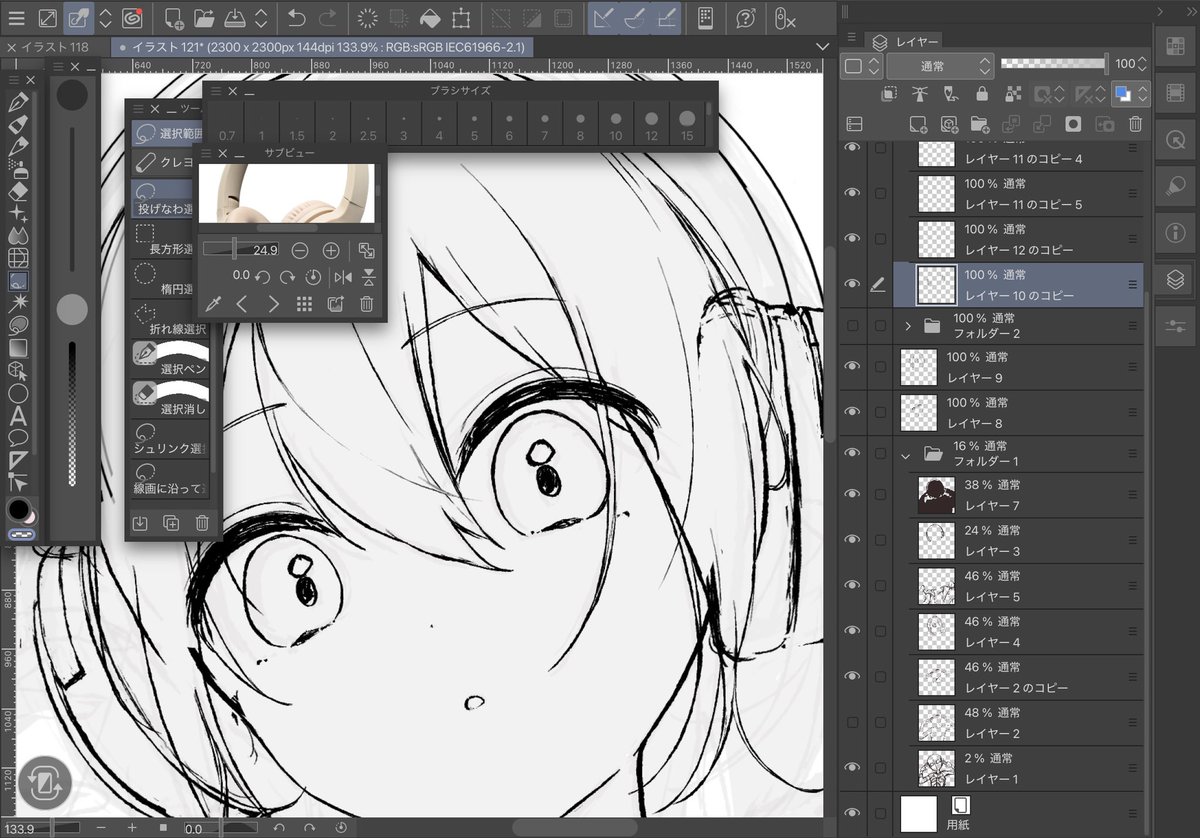Expand フォルダー 2 in the layer list
Screen dimensions: 1200x838
907,325
